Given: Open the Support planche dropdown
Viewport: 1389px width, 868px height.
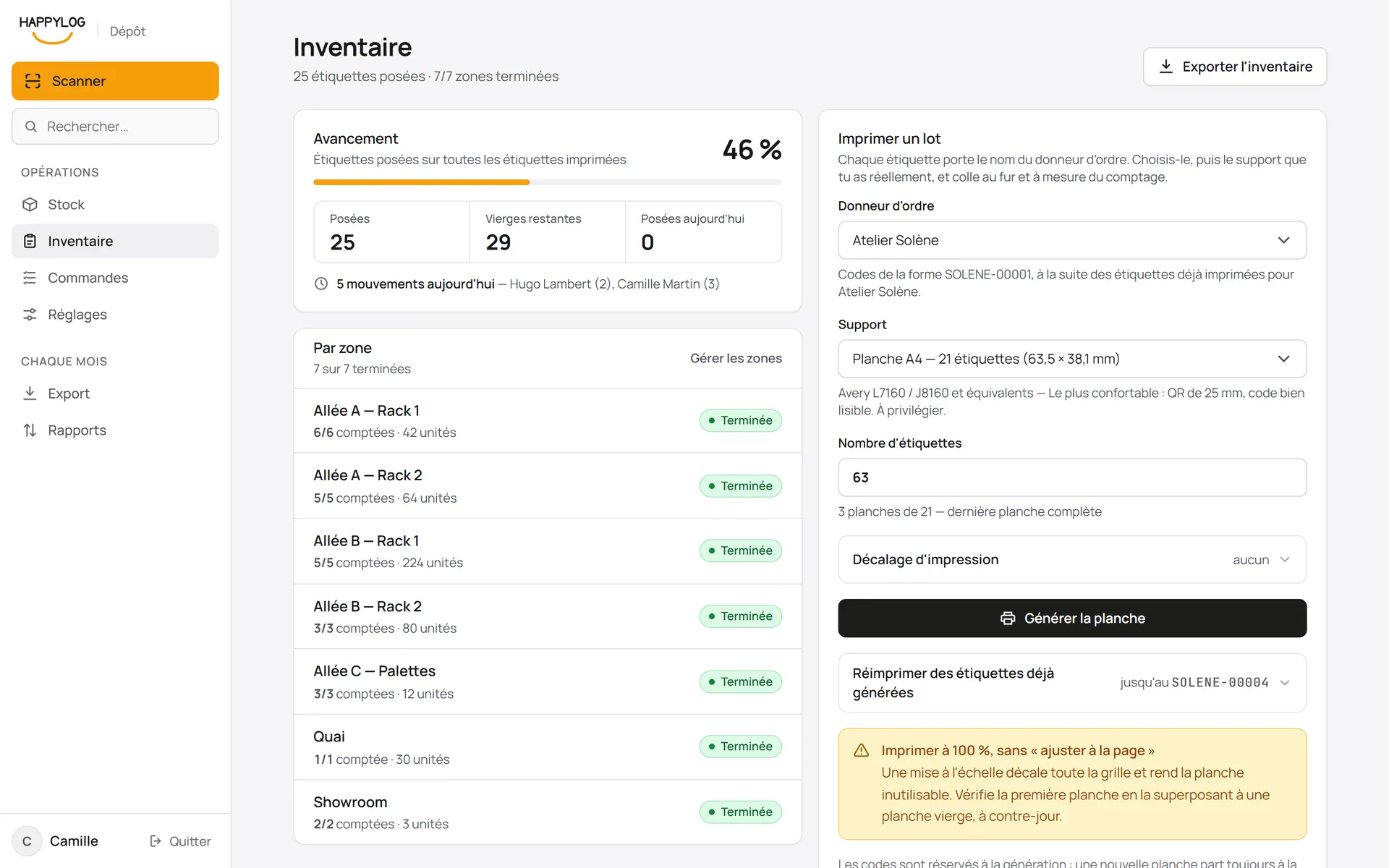Looking at the screenshot, I should (x=1072, y=359).
